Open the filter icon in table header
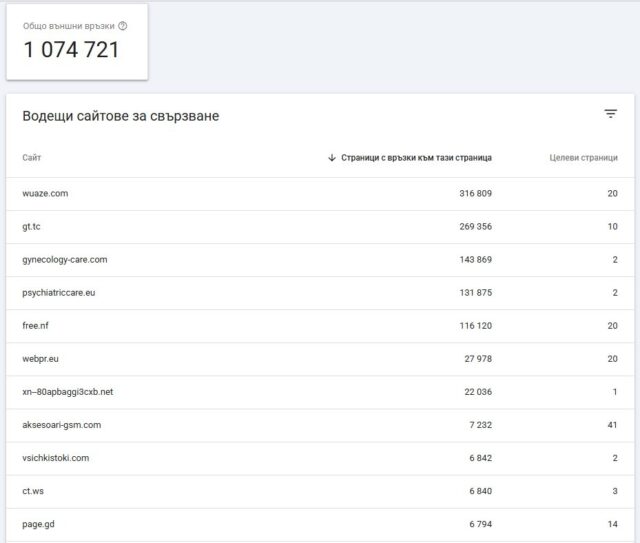Screen dimensions: 640x543 (x=610, y=114)
